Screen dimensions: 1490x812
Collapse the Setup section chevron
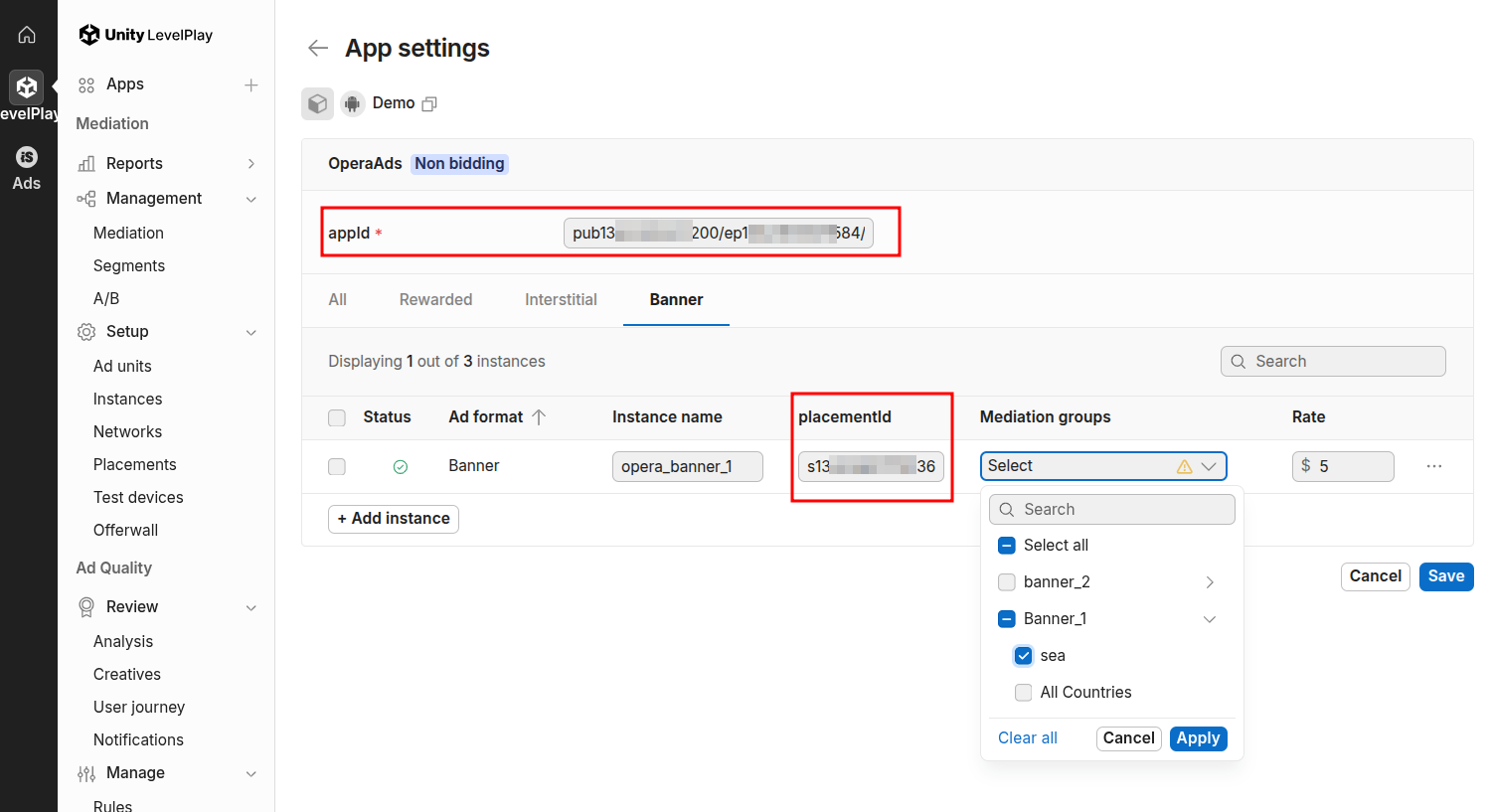(x=251, y=332)
